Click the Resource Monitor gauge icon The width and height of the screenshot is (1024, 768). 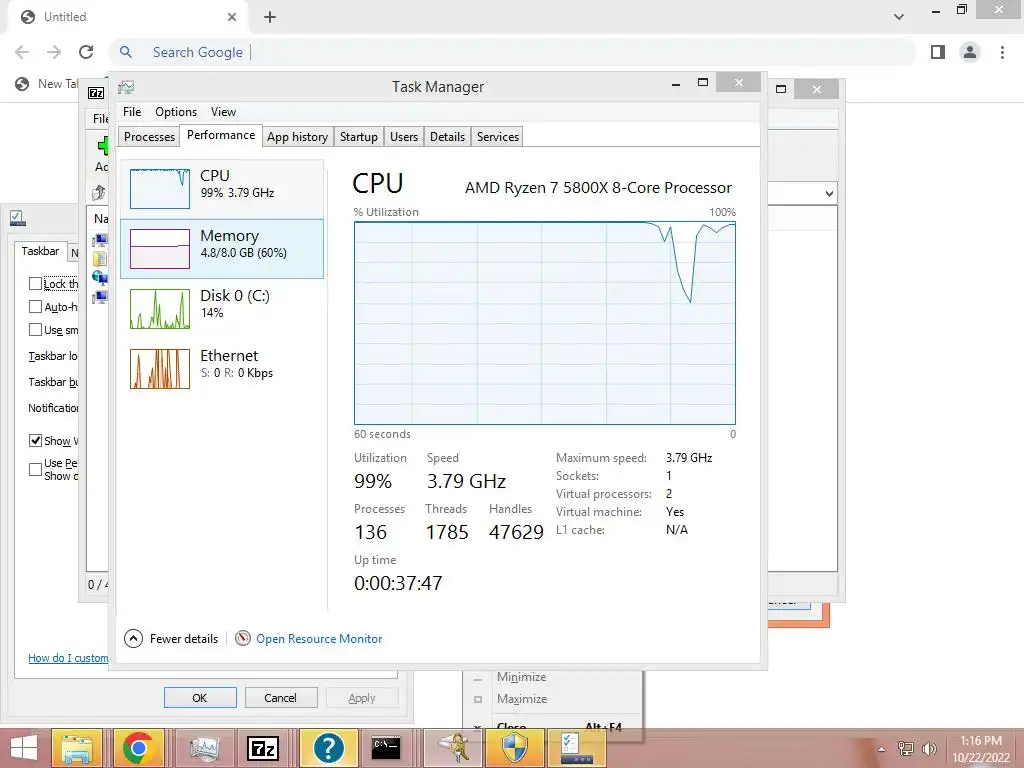click(243, 638)
